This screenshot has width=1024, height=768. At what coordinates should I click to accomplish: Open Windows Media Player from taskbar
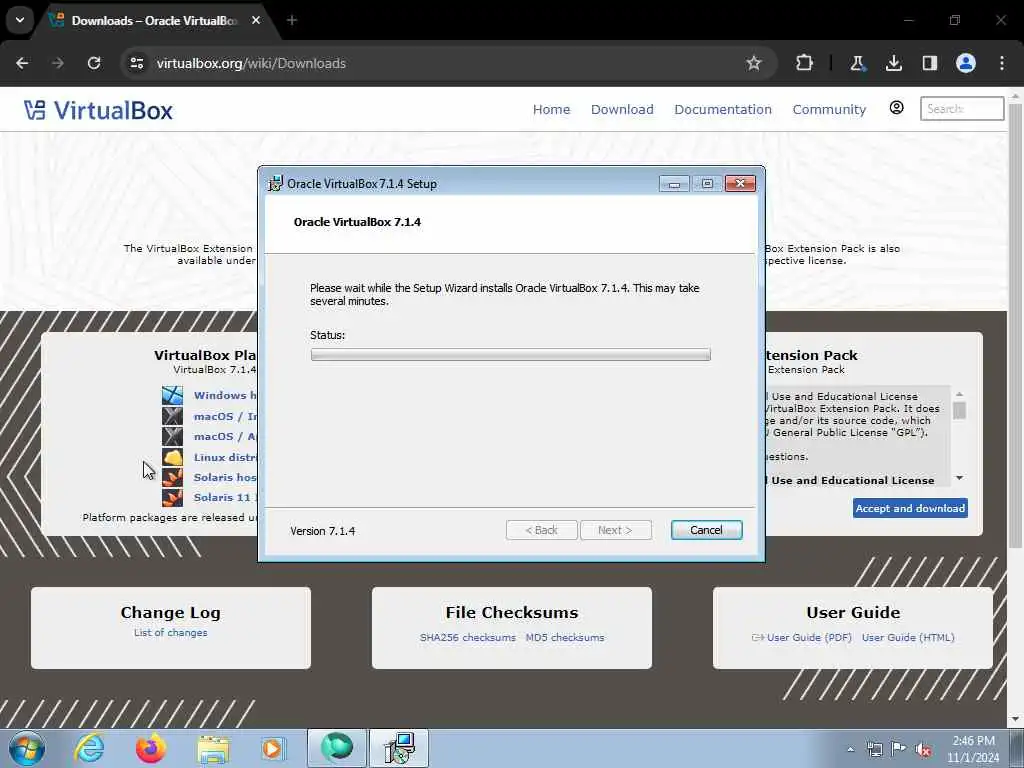coord(273,748)
